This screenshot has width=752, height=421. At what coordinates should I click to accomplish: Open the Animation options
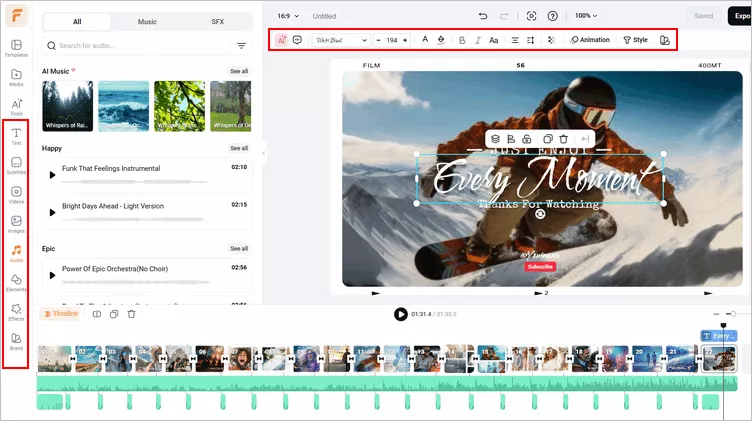click(590, 40)
